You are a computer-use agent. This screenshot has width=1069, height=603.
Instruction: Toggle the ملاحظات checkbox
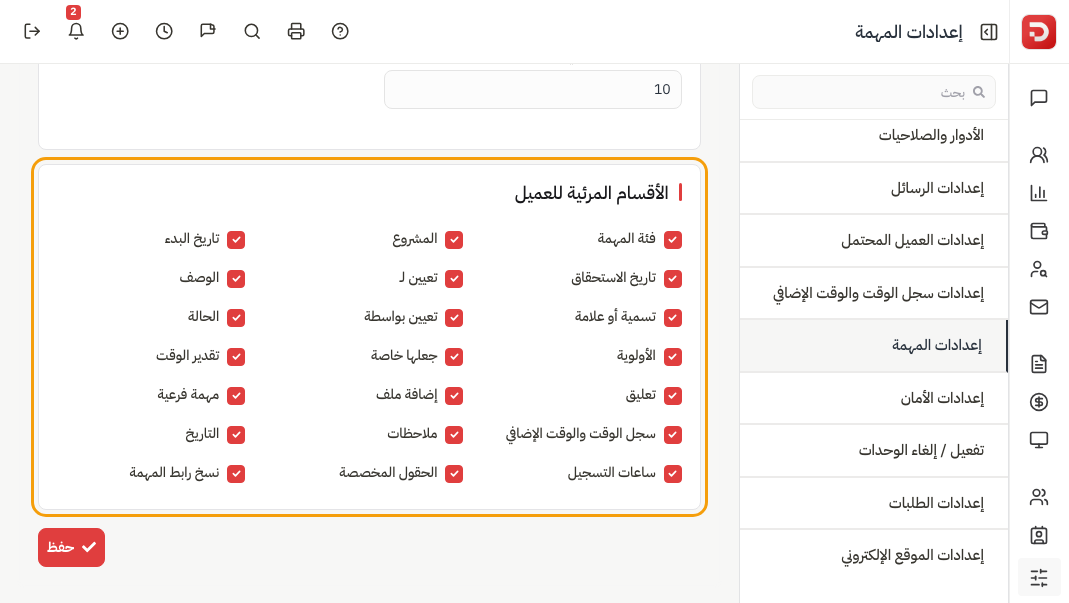(454, 435)
